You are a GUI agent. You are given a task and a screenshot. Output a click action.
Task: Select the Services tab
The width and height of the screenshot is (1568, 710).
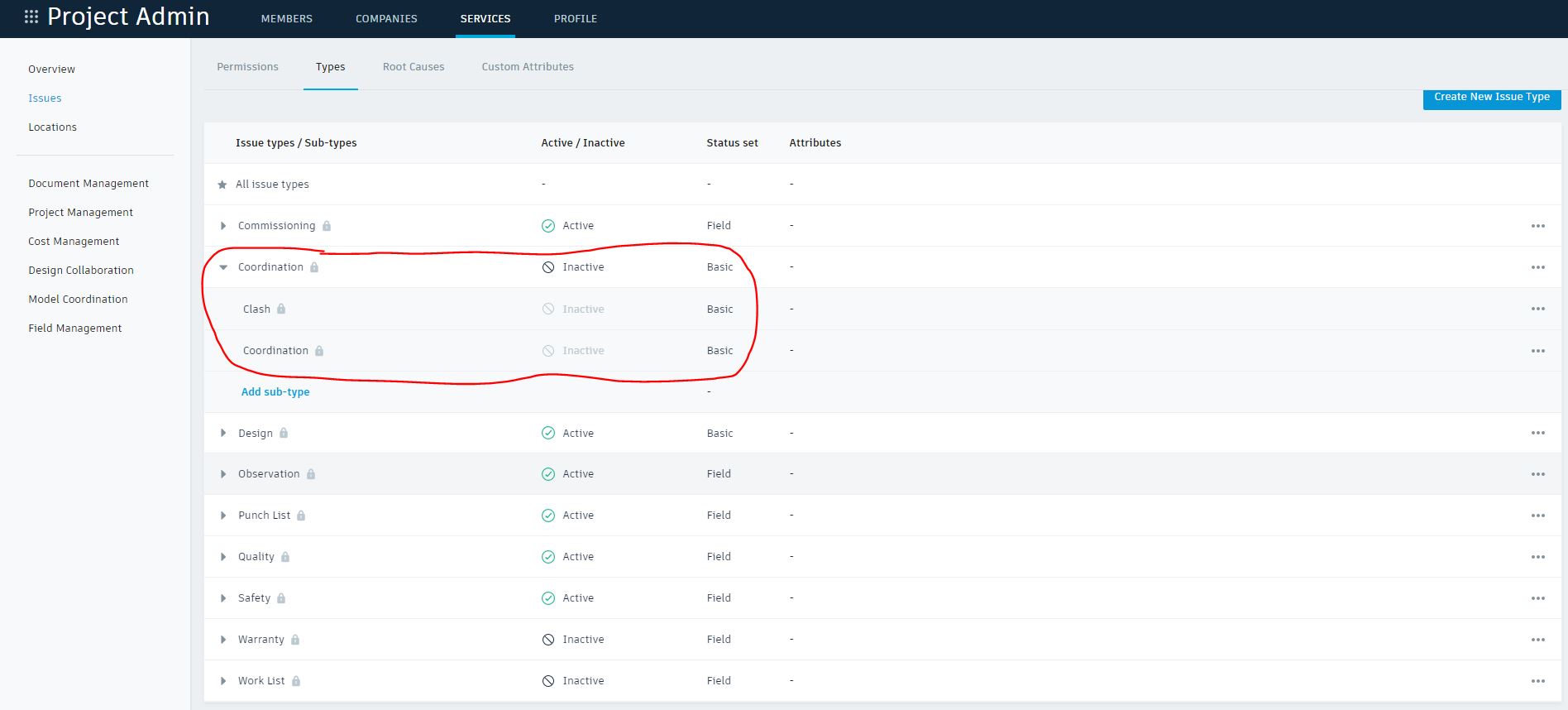click(485, 18)
